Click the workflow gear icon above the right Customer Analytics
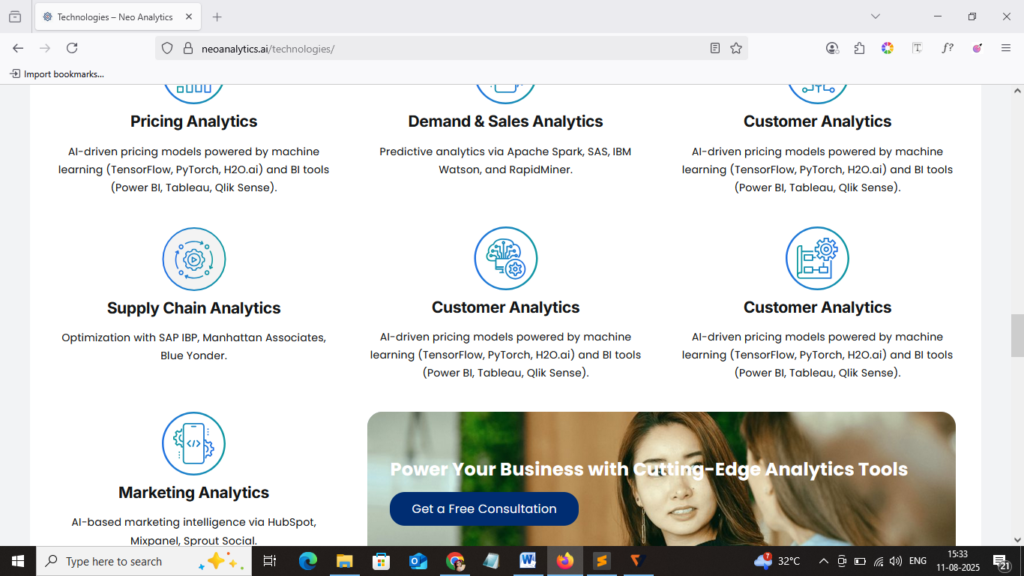The width and height of the screenshot is (1024, 576). click(x=817, y=259)
